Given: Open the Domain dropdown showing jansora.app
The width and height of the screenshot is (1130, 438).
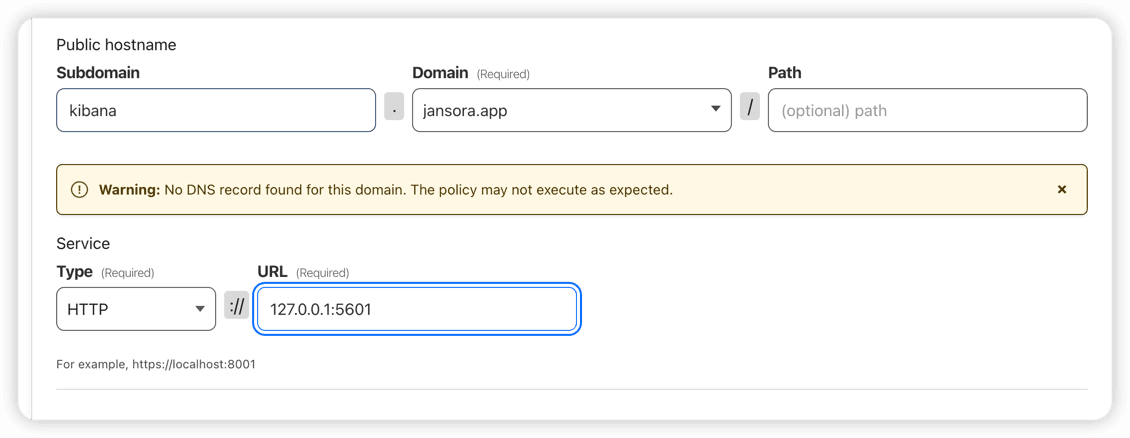Looking at the screenshot, I should point(571,110).
